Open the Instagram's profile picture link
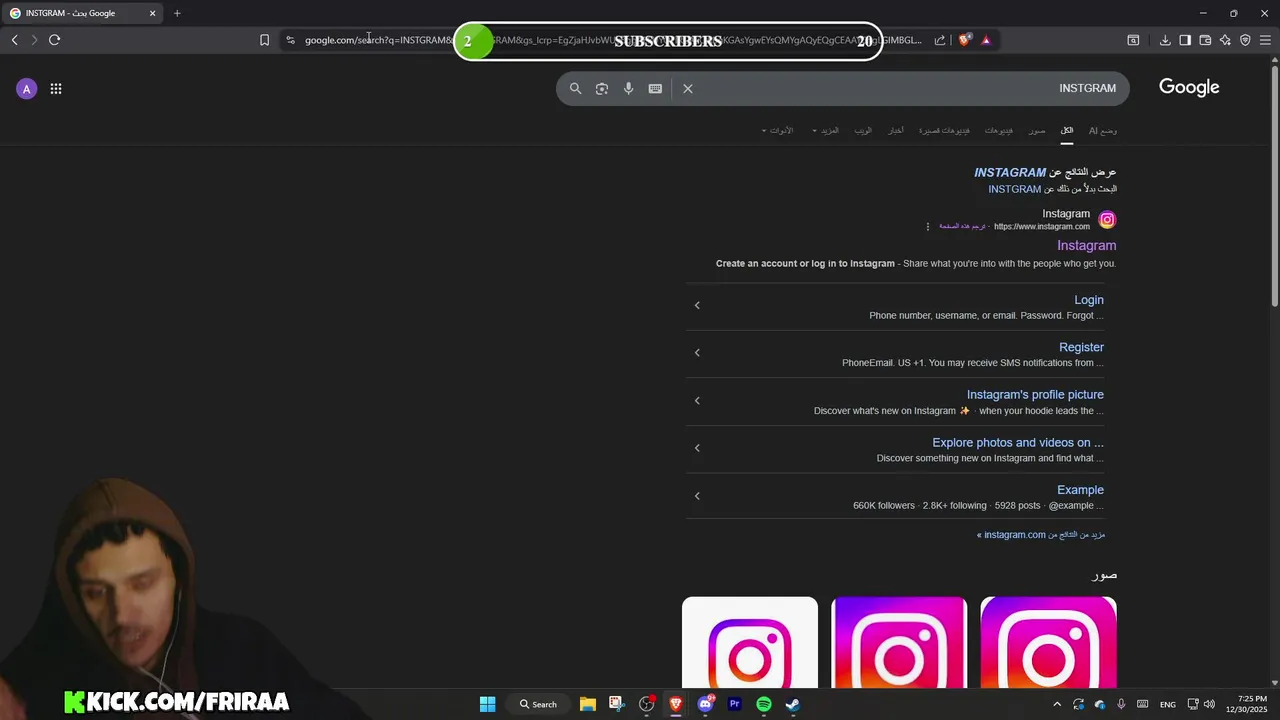The width and height of the screenshot is (1280, 720). point(1035,395)
